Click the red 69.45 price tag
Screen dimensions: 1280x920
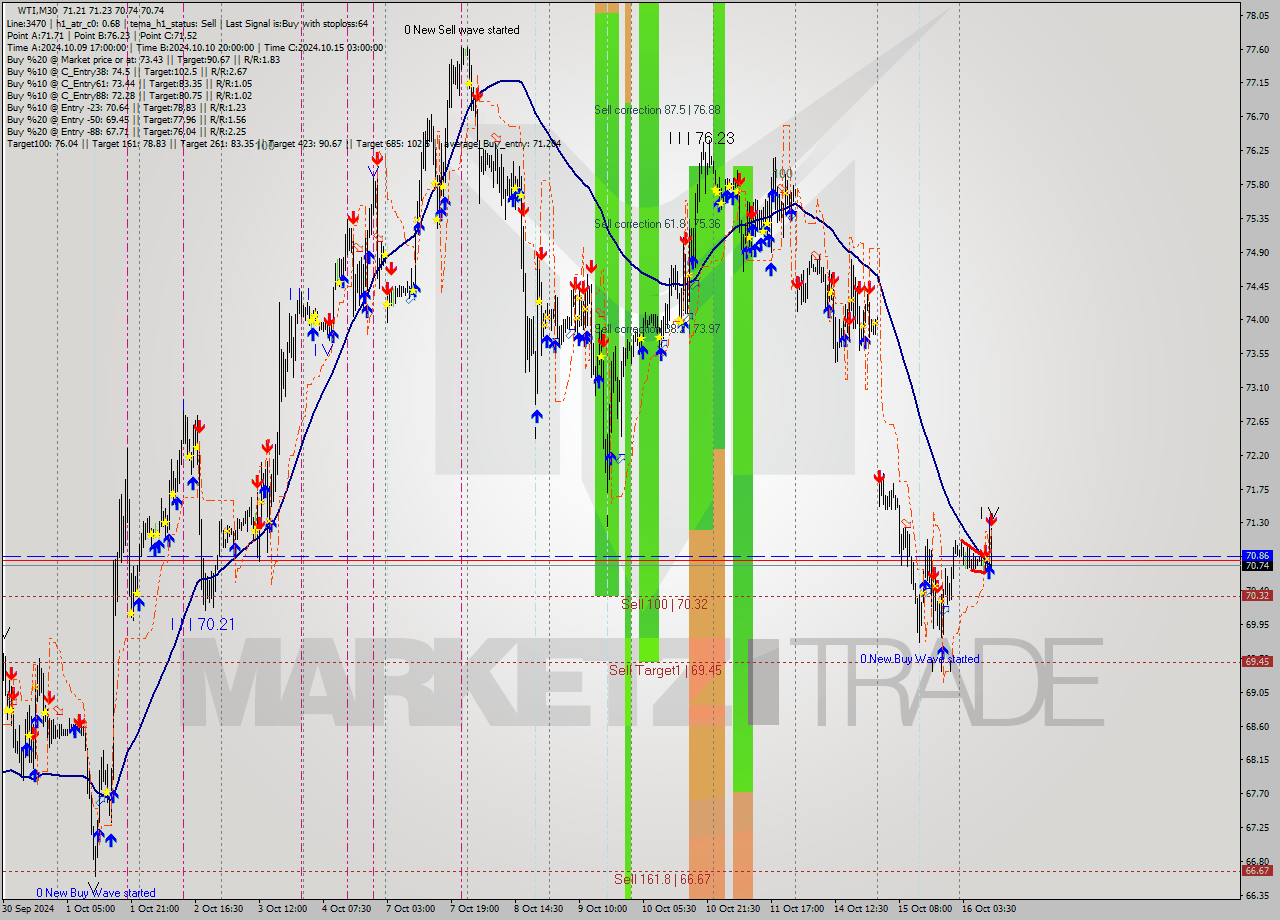coord(1256,661)
